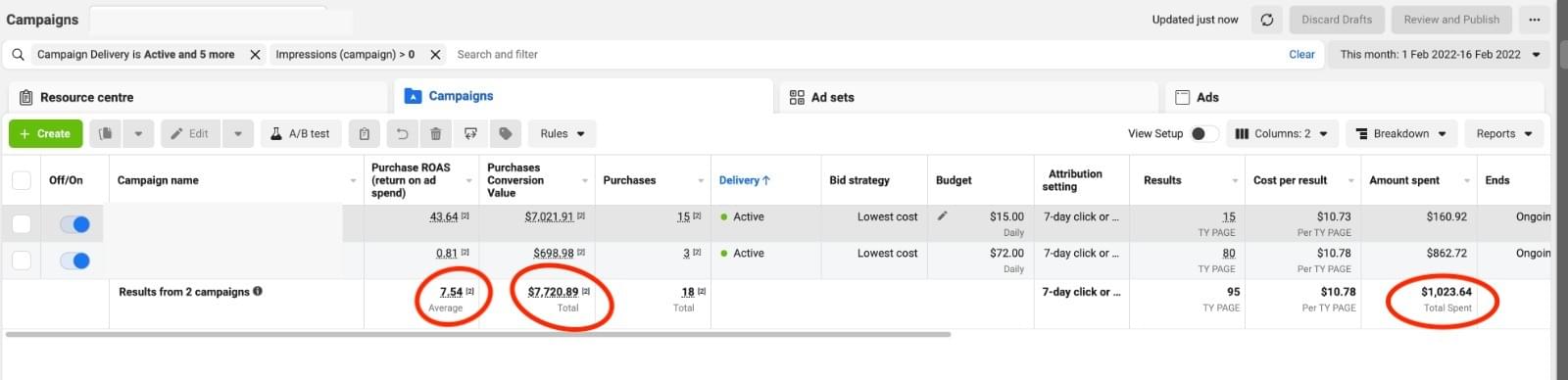The image size is (1568, 380).
Task: Click the Delivery column header to sort
Action: coord(745,180)
